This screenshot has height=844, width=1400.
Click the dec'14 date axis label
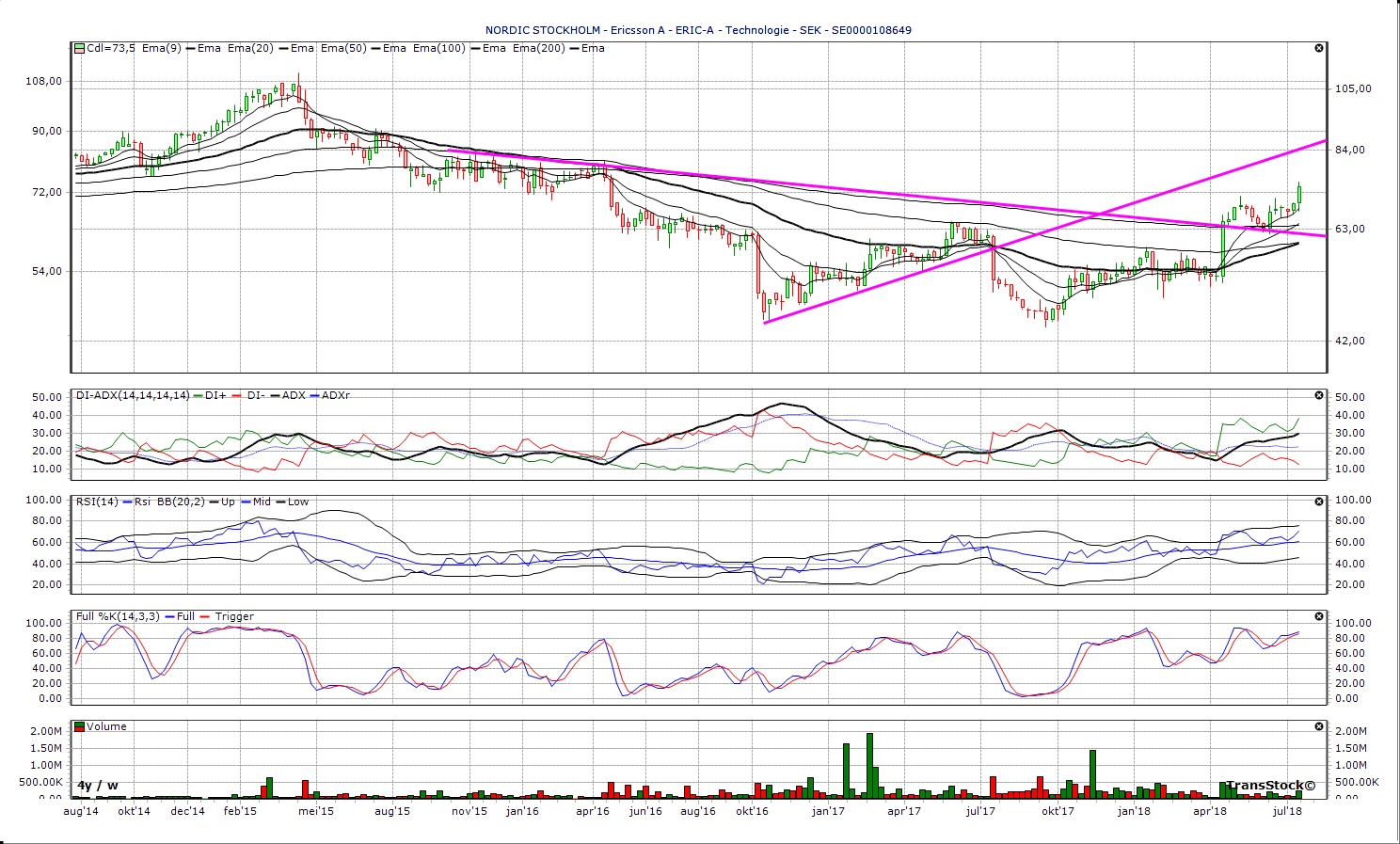[x=188, y=810]
